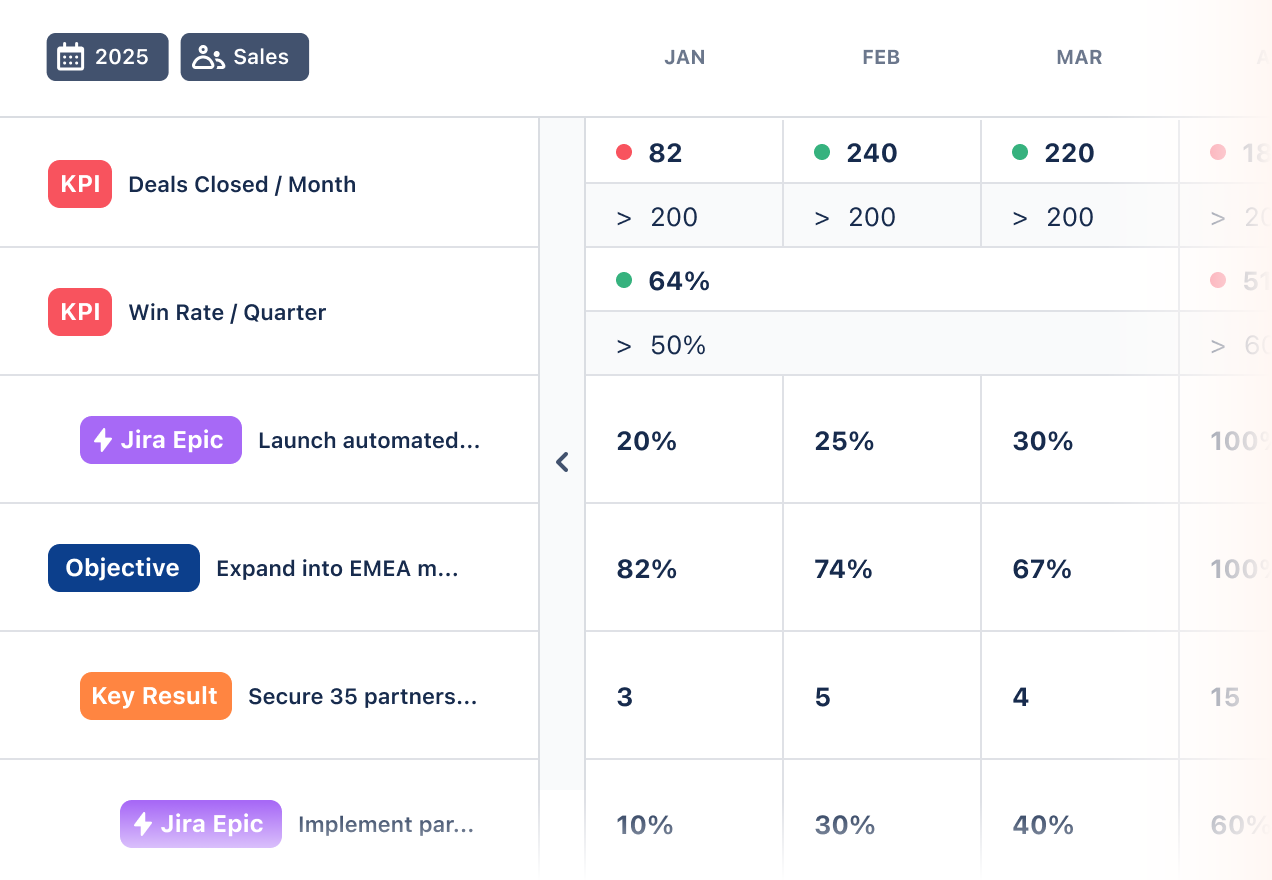The width and height of the screenshot is (1272, 880).
Task: Select the FEB target > 200 cell
Action: (882, 216)
